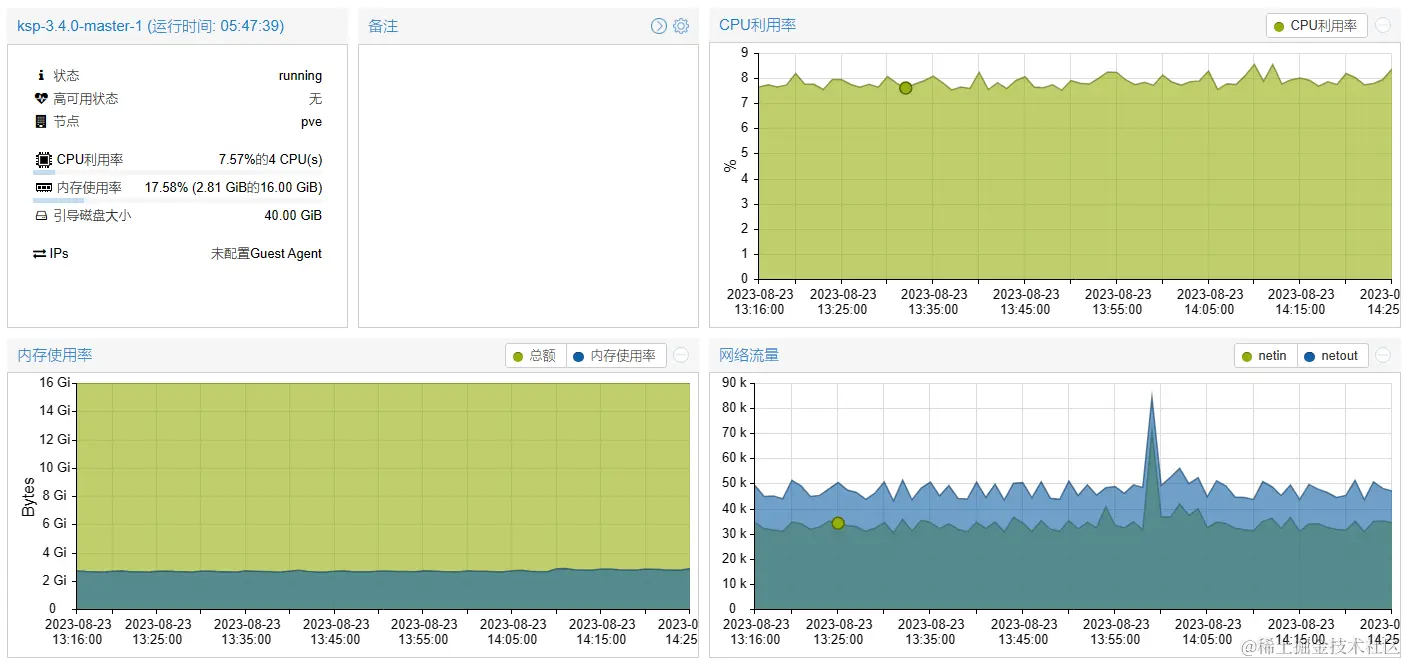Click the undo-zoom circle icon in the CPU chart header
1407x663 pixels.
1383,26
